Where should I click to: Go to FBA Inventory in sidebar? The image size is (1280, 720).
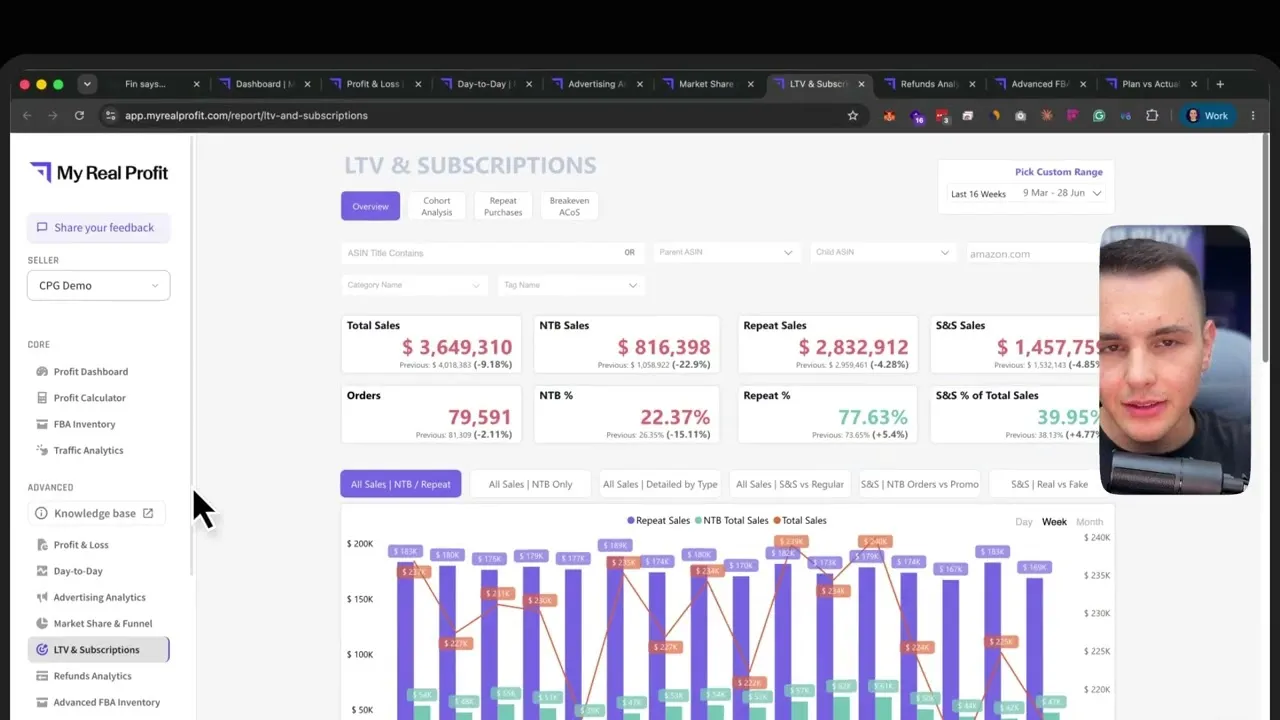click(84, 424)
